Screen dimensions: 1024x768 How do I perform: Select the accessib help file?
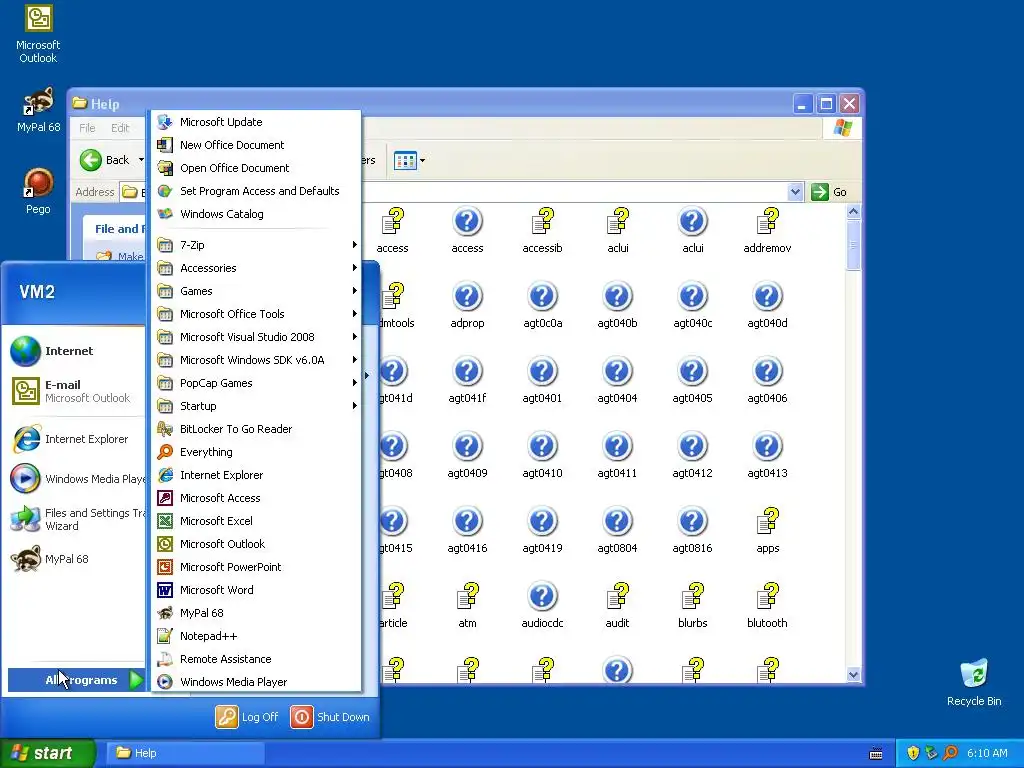(x=542, y=230)
